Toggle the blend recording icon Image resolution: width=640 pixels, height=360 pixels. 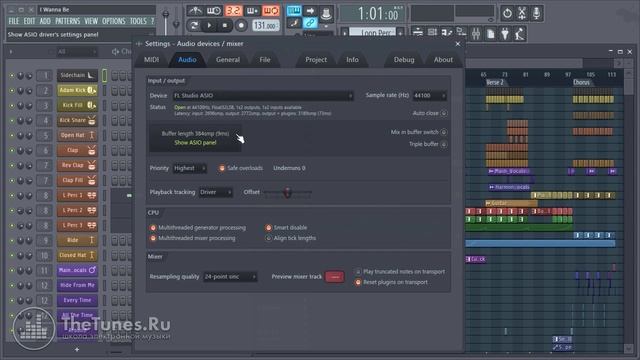[252, 11]
